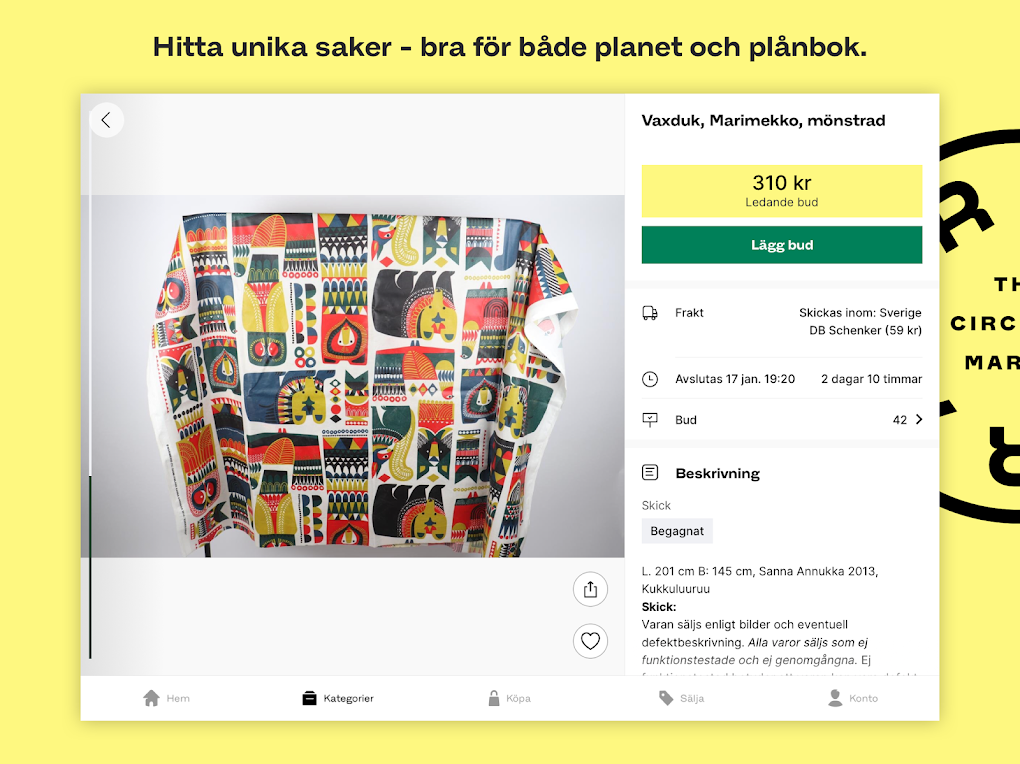Favorite the item with heart icon
1020x764 pixels.
(x=590, y=641)
